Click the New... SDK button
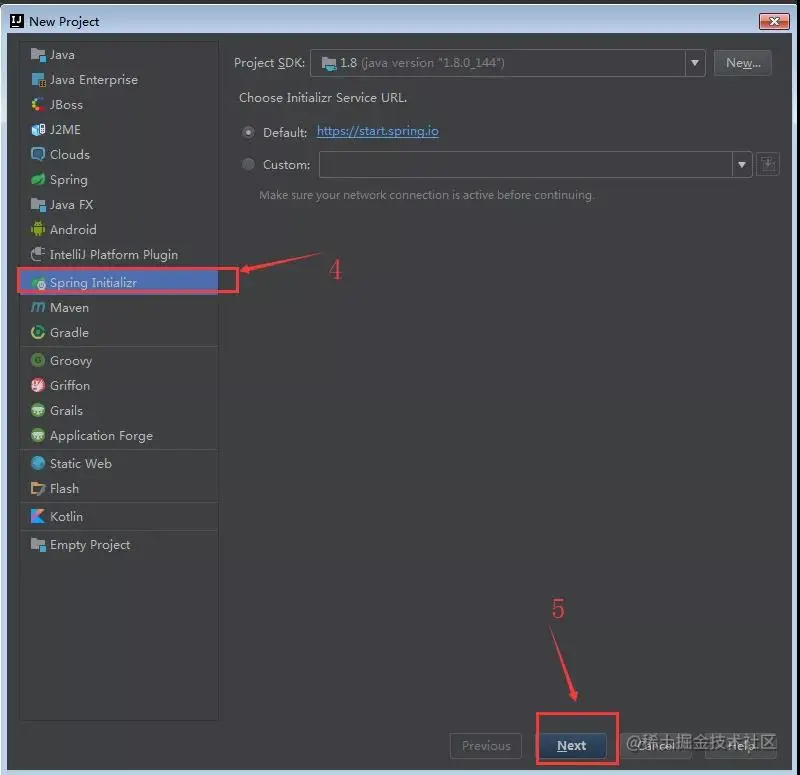This screenshot has height=775, width=800. click(x=743, y=63)
